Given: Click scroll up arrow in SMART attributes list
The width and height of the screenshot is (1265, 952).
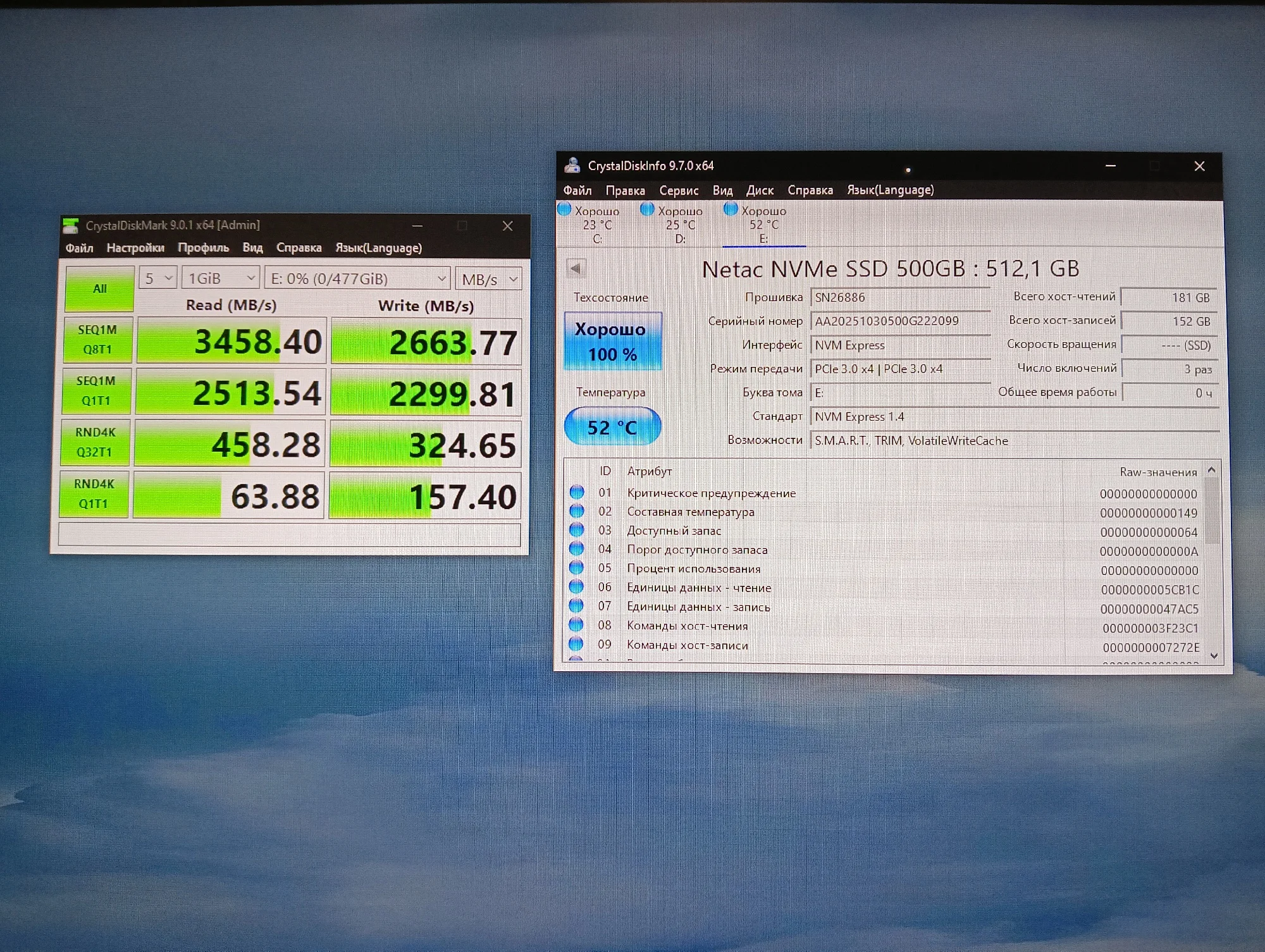Looking at the screenshot, I should point(1211,469).
